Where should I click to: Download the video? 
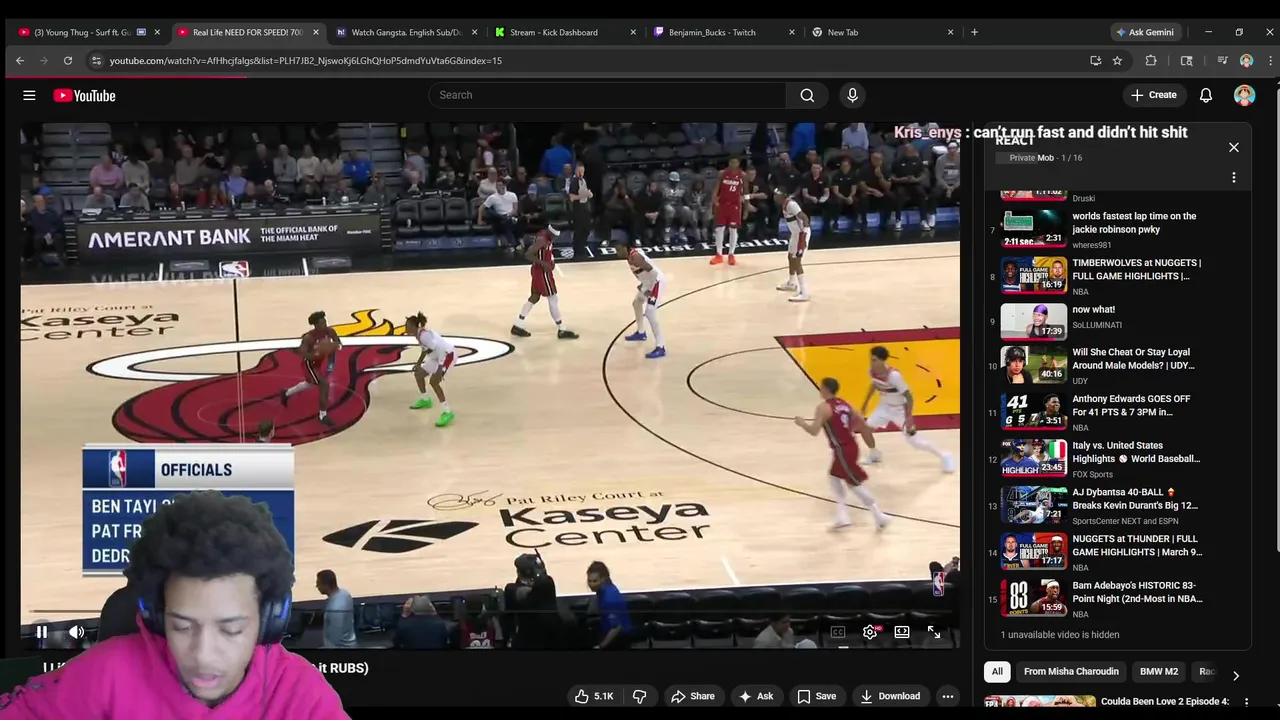[x=890, y=696]
